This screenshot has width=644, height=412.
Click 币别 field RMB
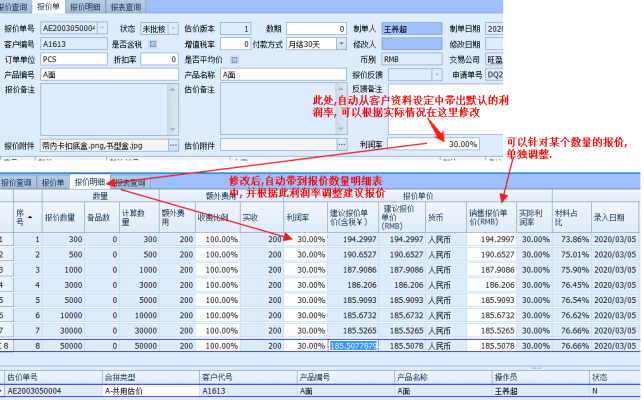(x=412, y=59)
